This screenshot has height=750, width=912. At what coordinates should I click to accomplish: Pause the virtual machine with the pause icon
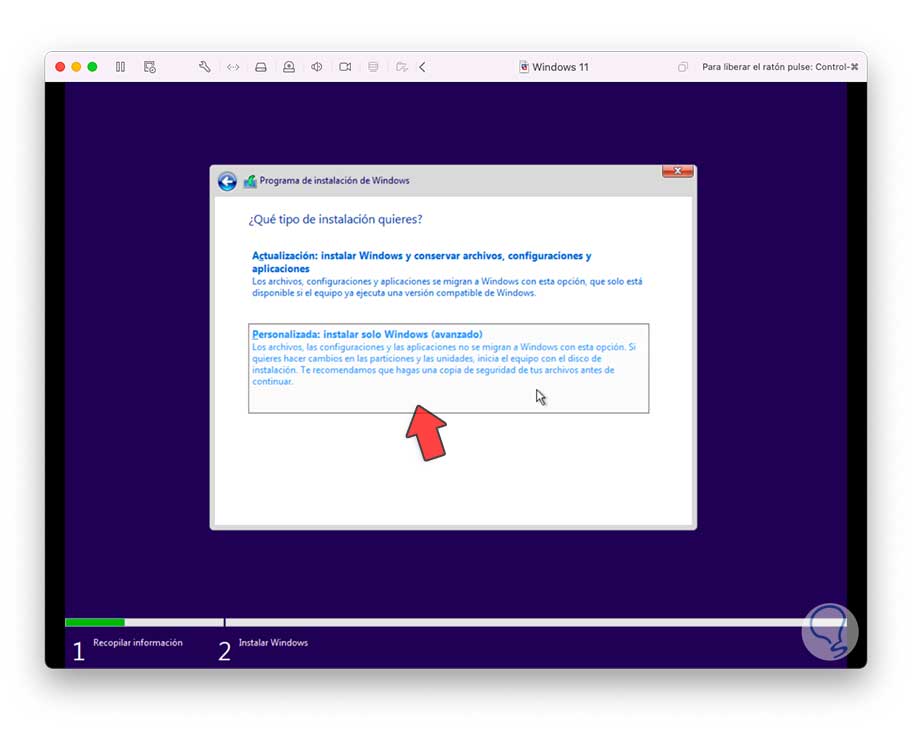pos(120,67)
